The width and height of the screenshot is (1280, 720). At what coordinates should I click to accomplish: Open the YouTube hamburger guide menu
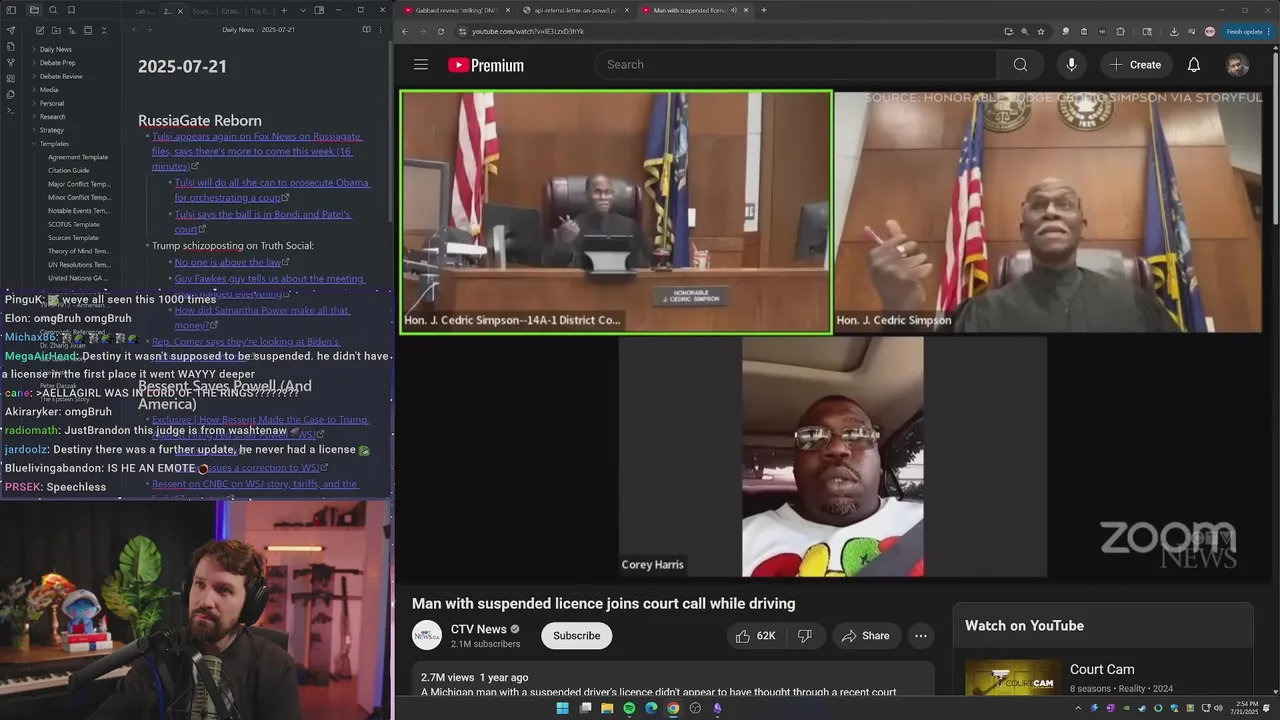coord(421,65)
